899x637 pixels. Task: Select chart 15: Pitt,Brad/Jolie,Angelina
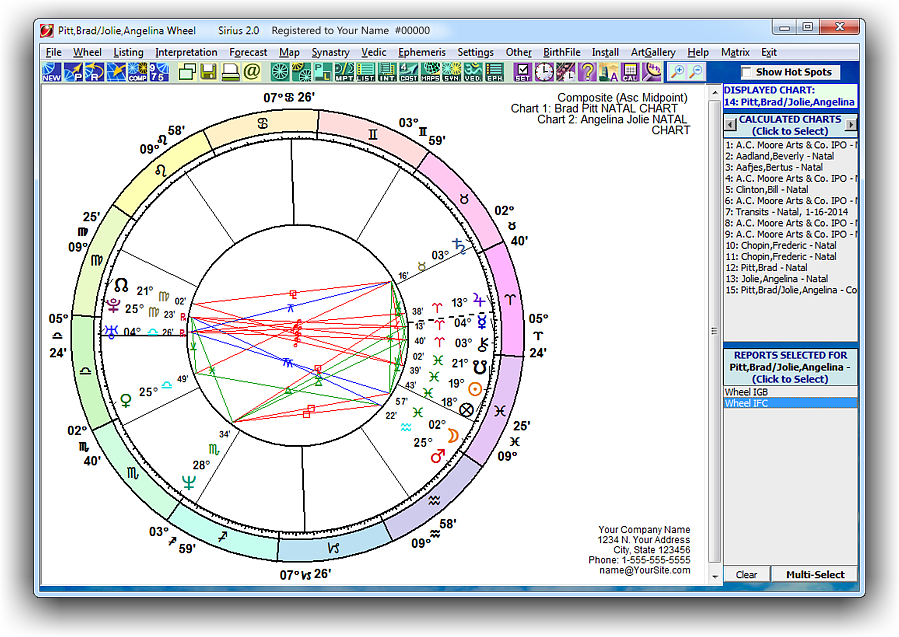tap(791, 290)
